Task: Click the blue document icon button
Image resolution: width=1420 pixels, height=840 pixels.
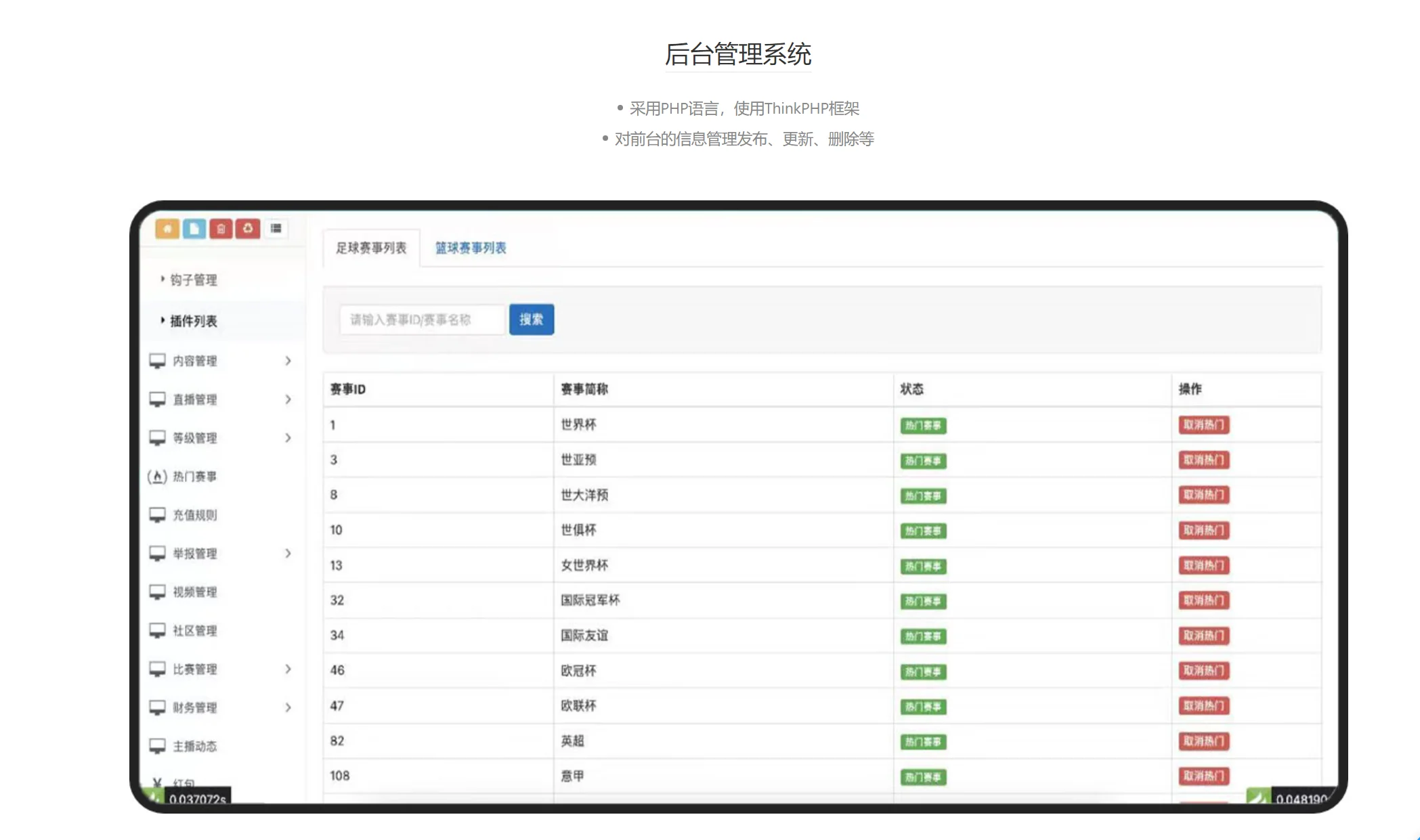Action: 194,229
